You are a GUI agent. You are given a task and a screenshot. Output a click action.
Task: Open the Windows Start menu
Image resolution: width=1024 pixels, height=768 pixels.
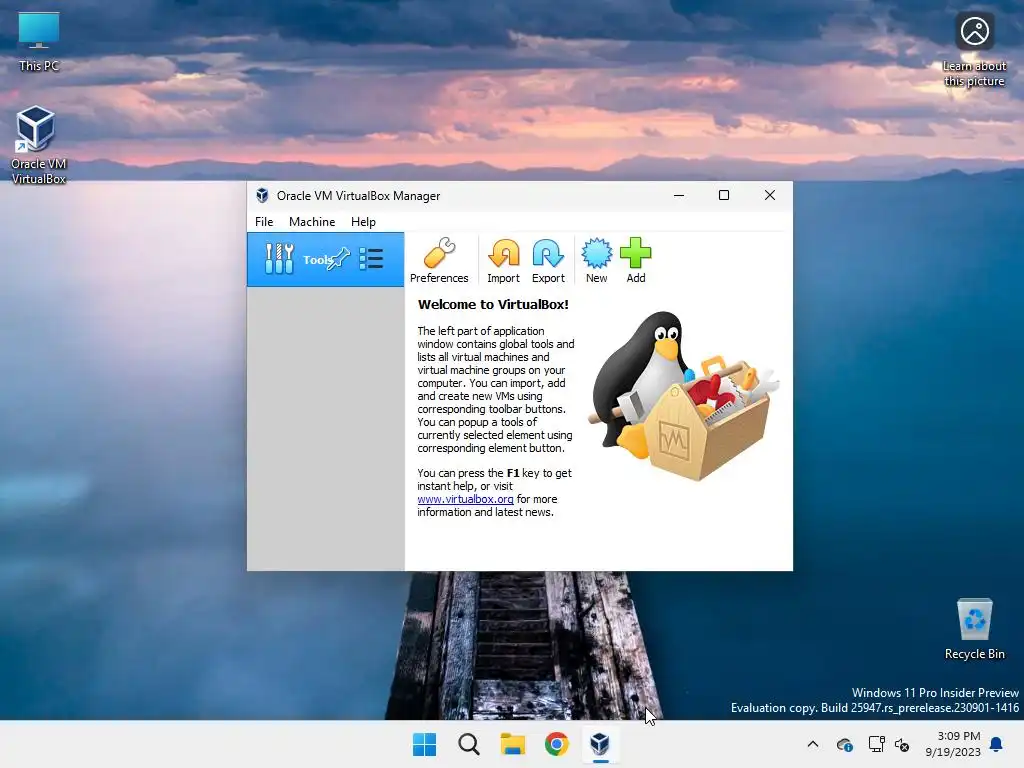[x=424, y=744]
